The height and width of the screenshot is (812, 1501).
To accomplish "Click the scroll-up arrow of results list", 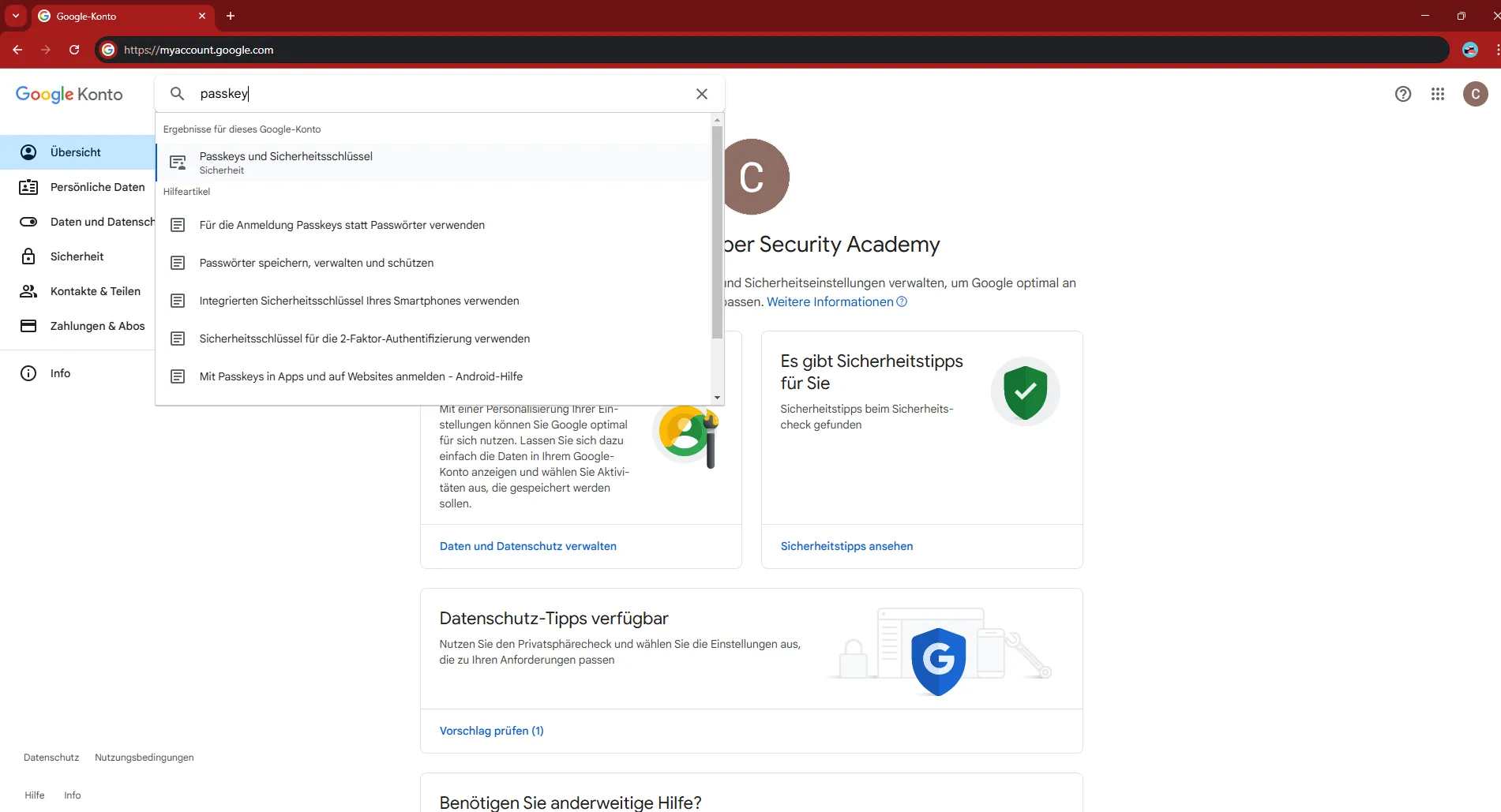I will point(717,120).
